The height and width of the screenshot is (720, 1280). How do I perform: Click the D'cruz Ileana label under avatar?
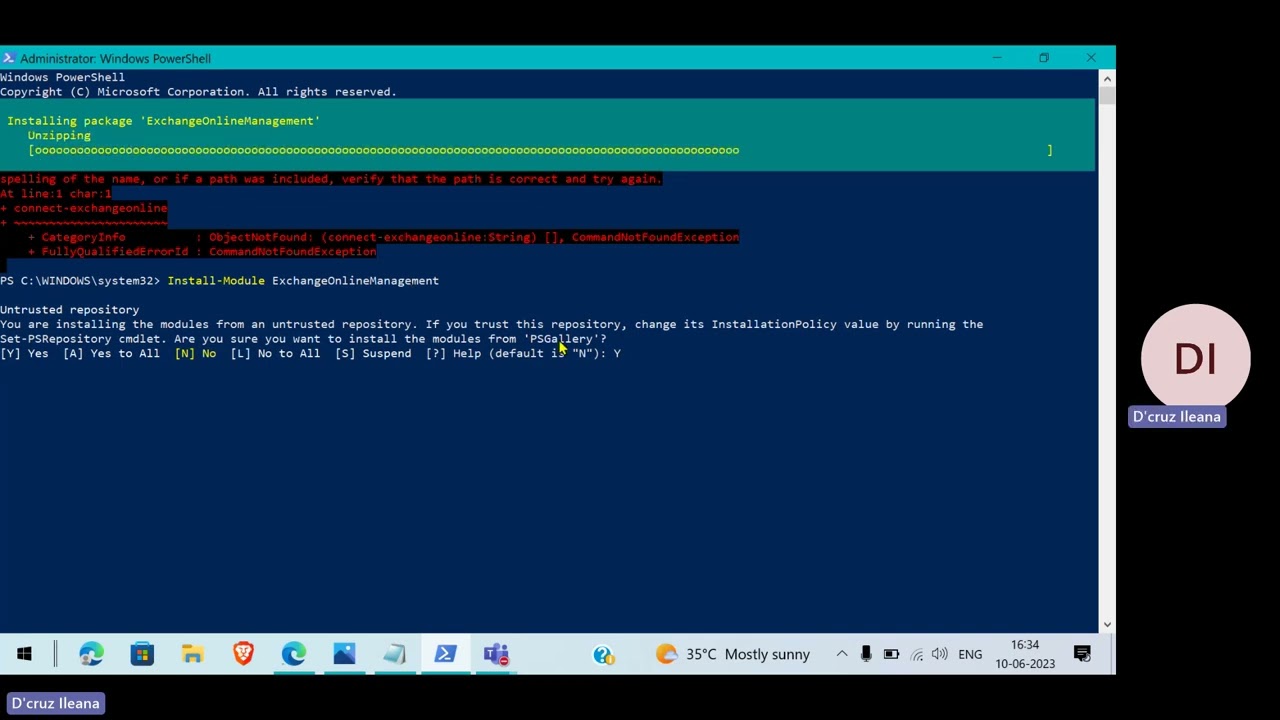(x=1177, y=417)
